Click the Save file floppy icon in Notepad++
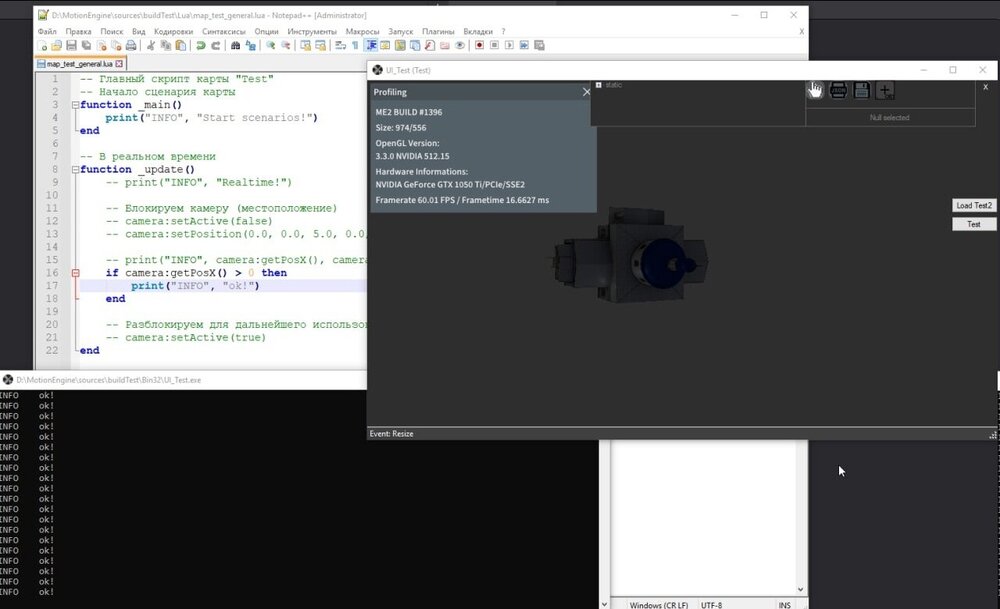 tap(72, 46)
